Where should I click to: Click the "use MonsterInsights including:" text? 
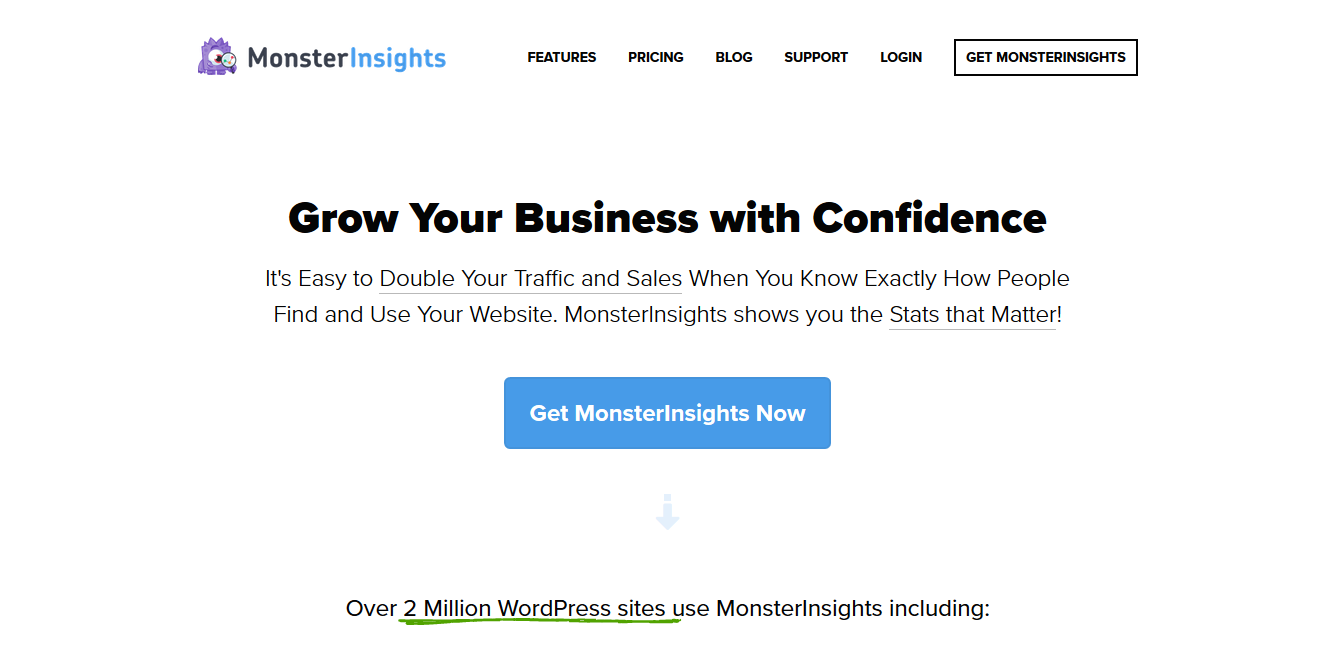(831, 608)
